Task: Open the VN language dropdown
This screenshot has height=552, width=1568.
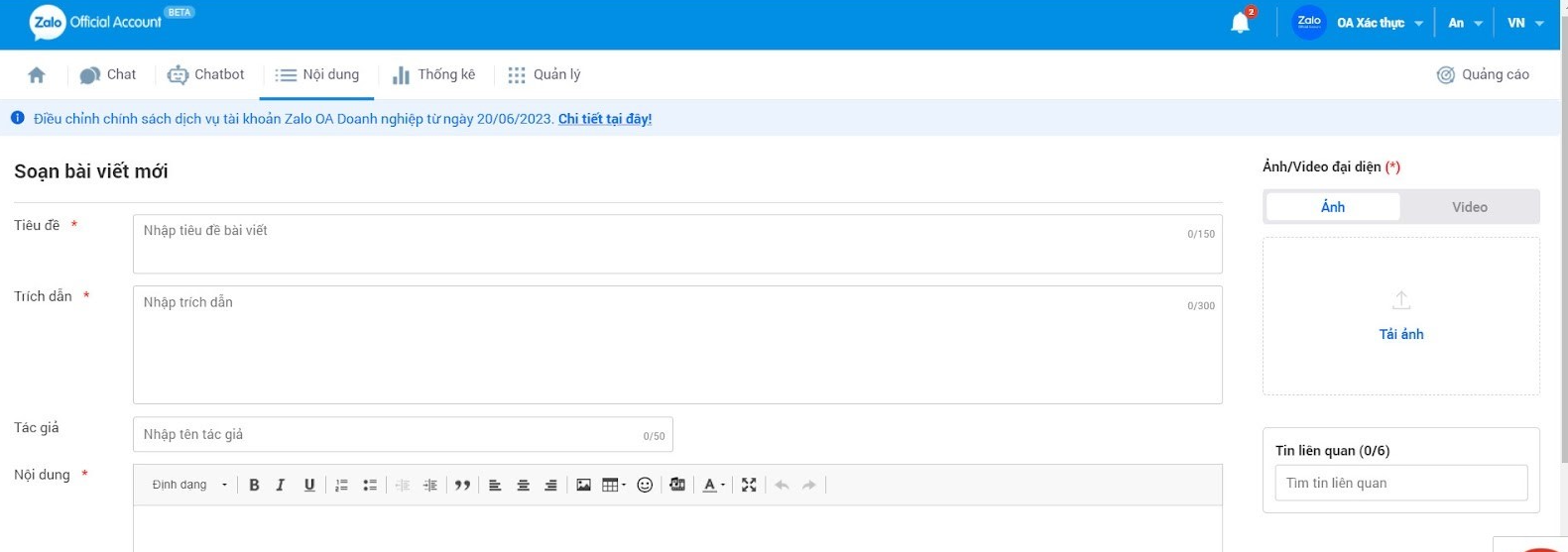Action: 1524,23
